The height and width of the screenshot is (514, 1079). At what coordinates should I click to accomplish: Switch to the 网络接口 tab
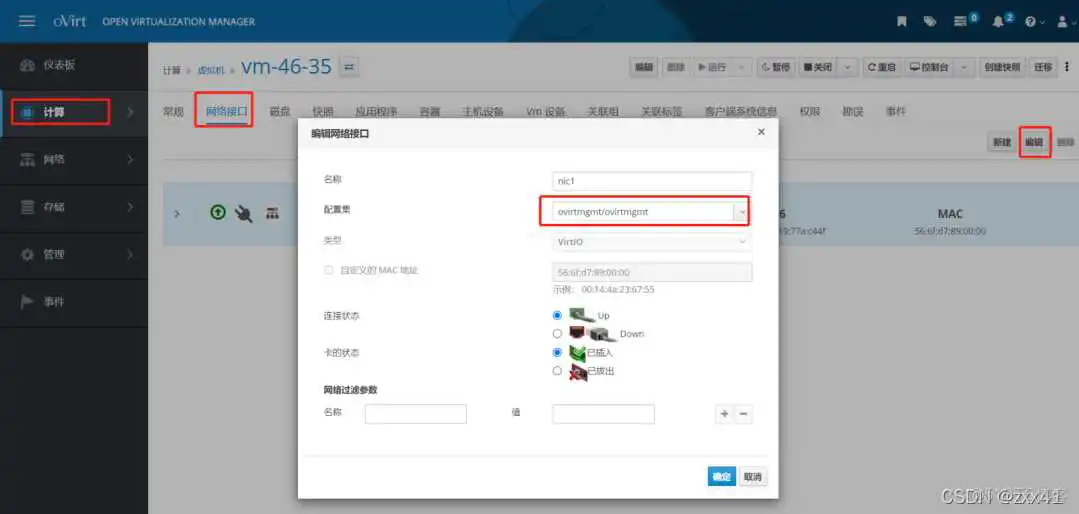(x=226, y=111)
